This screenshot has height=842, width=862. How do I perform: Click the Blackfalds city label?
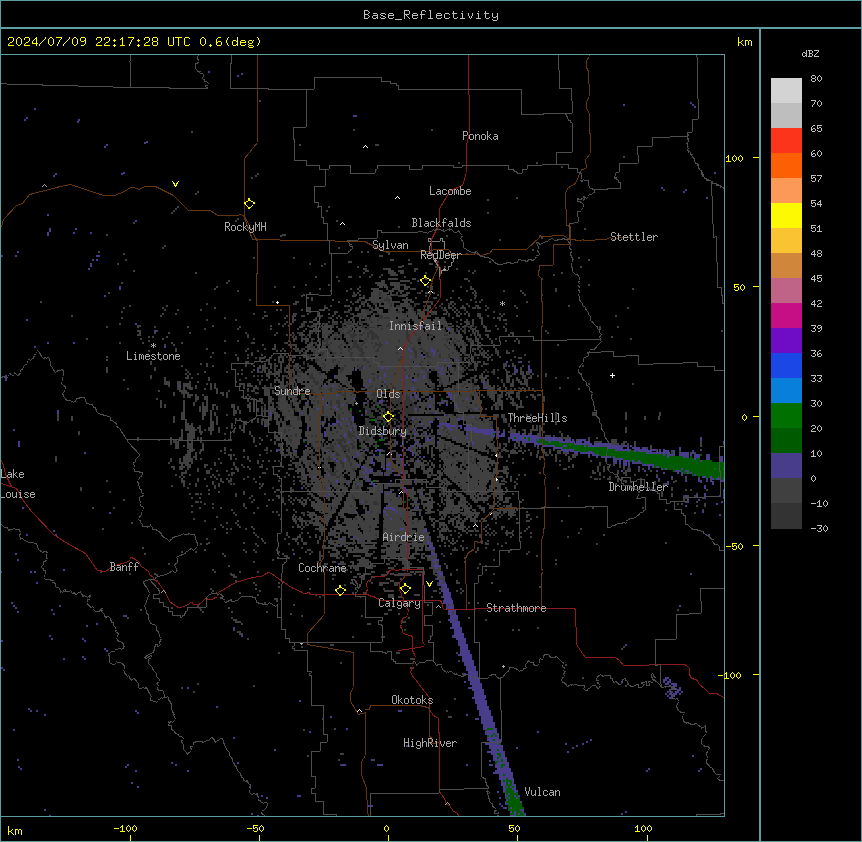pyautogui.click(x=441, y=223)
